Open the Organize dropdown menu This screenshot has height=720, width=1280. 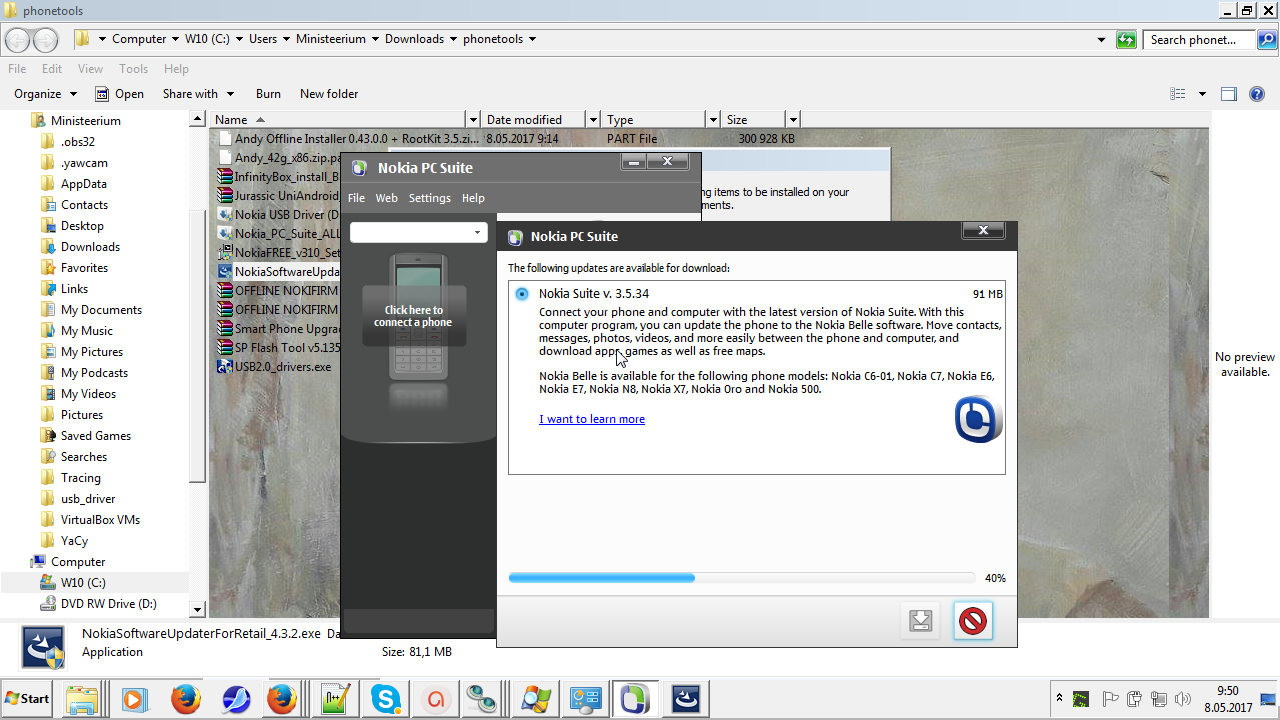click(45, 94)
